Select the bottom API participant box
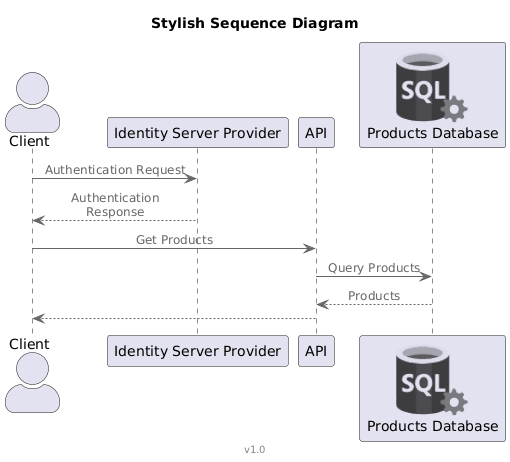The height and width of the screenshot is (462, 510). click(x=316, y=351)
